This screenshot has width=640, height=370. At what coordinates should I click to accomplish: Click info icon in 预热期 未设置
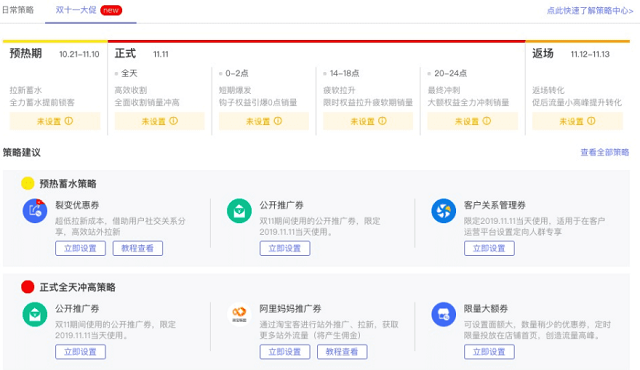pyautogui.click(x=69, y=121)
